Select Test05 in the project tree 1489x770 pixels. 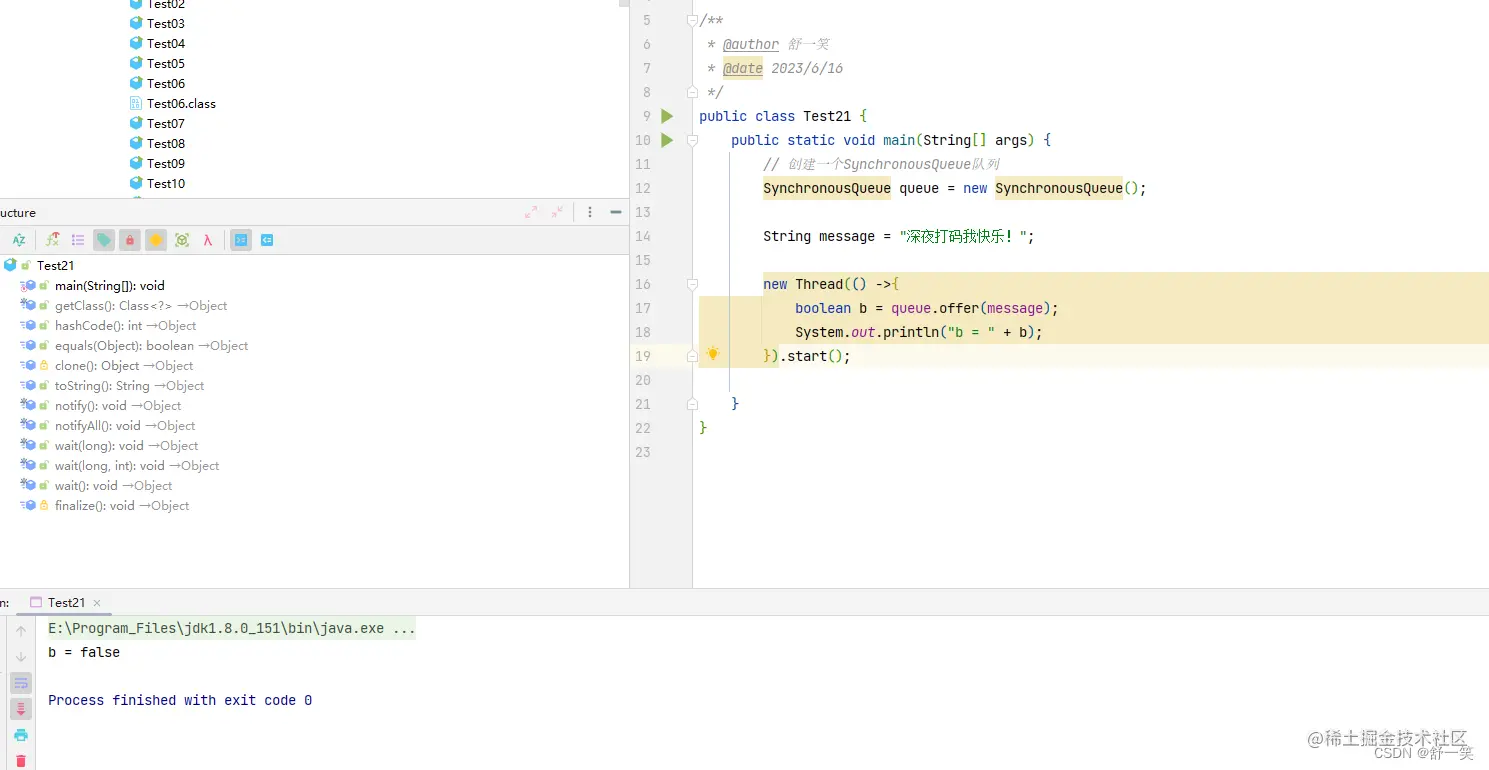coord(165,63)
